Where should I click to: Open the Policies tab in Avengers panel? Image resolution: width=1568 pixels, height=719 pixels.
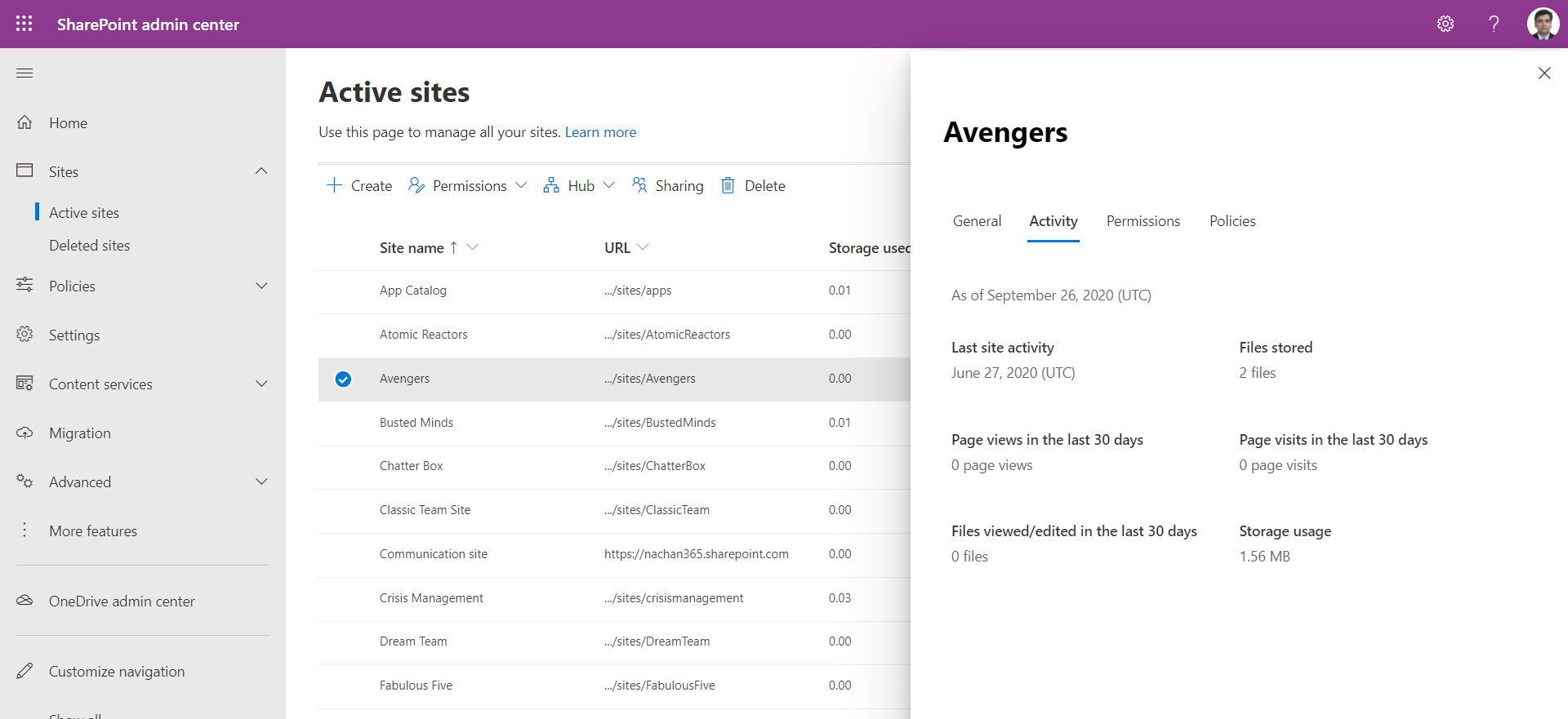point(1232,221)
